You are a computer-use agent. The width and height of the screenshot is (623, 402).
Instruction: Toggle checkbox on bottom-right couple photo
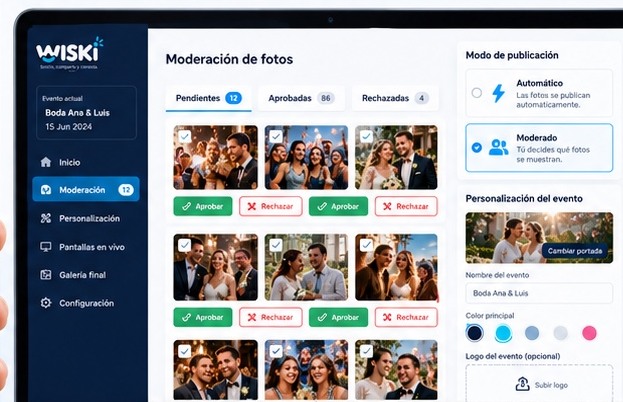tap(366, 351)
